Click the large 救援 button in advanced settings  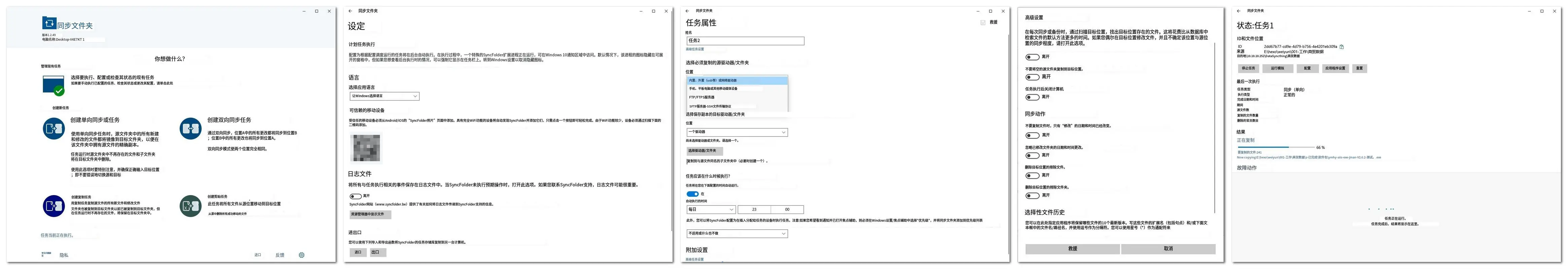1072,249
